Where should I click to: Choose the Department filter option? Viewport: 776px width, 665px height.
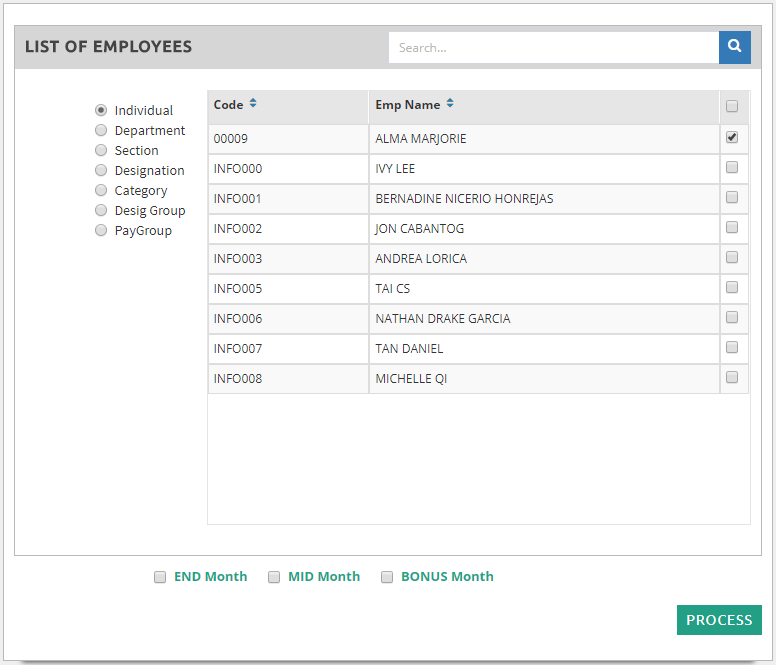click(101, 131)
